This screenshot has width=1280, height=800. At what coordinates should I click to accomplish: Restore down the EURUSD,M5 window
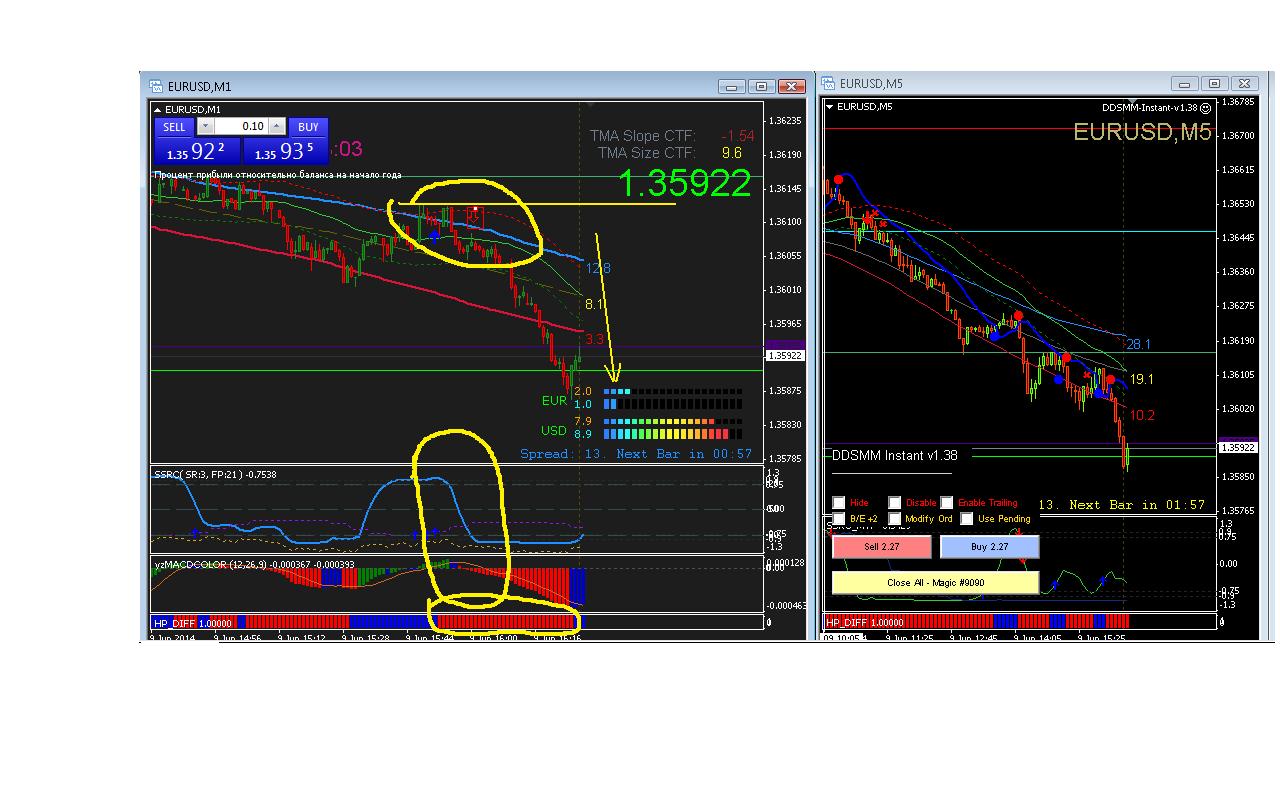tap(1214, 84)
